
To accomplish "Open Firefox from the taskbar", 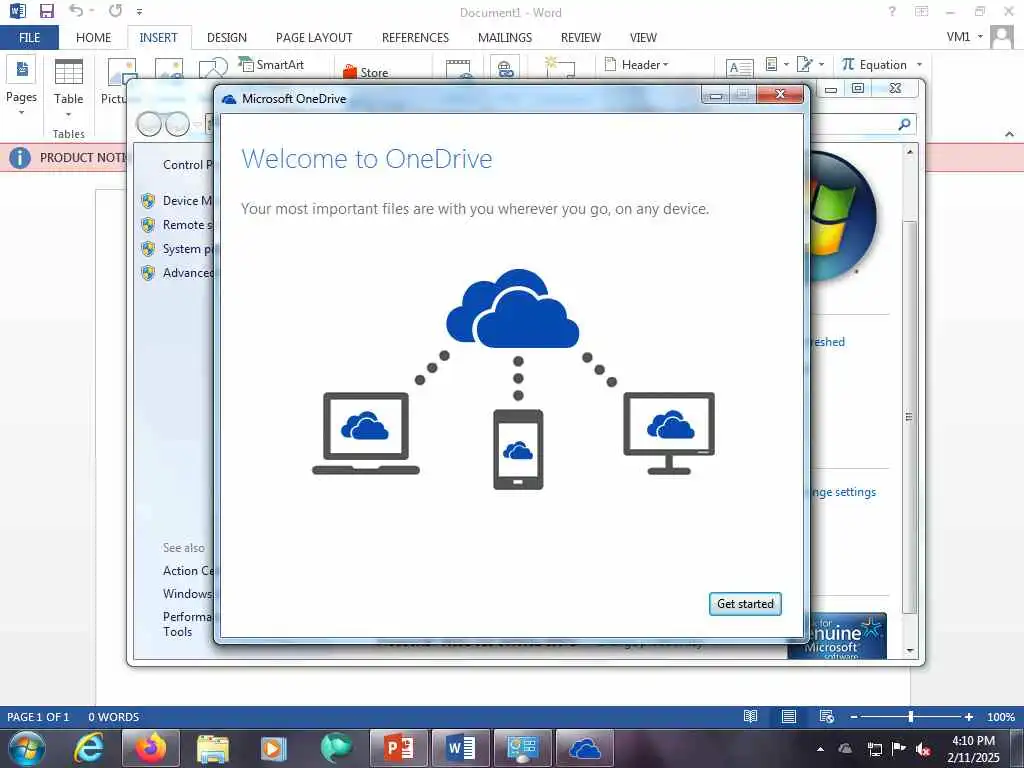I will point(150,748).
